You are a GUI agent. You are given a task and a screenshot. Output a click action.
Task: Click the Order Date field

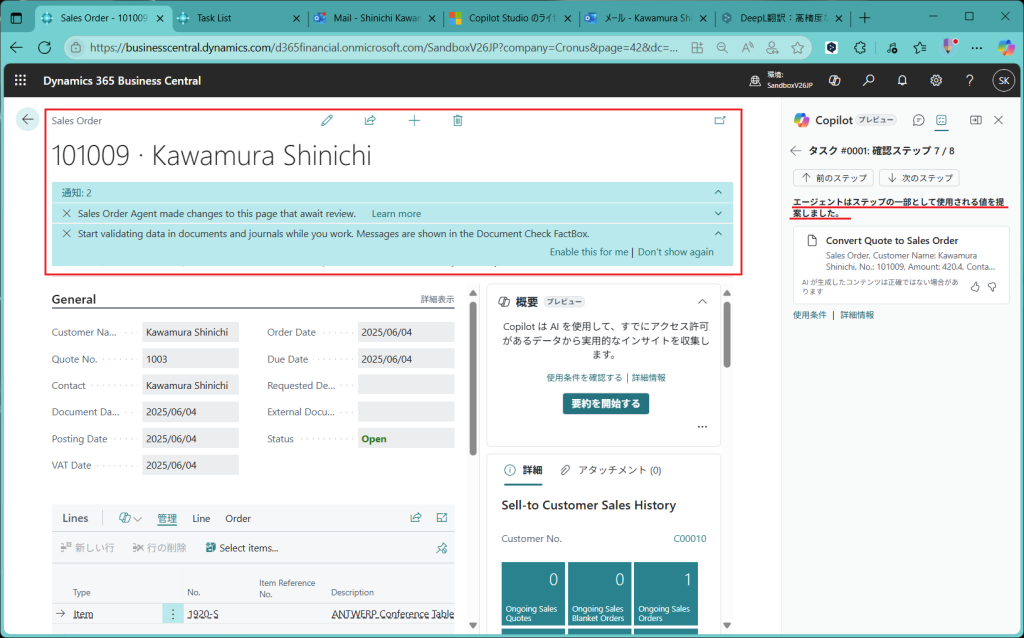pos(406,332)
